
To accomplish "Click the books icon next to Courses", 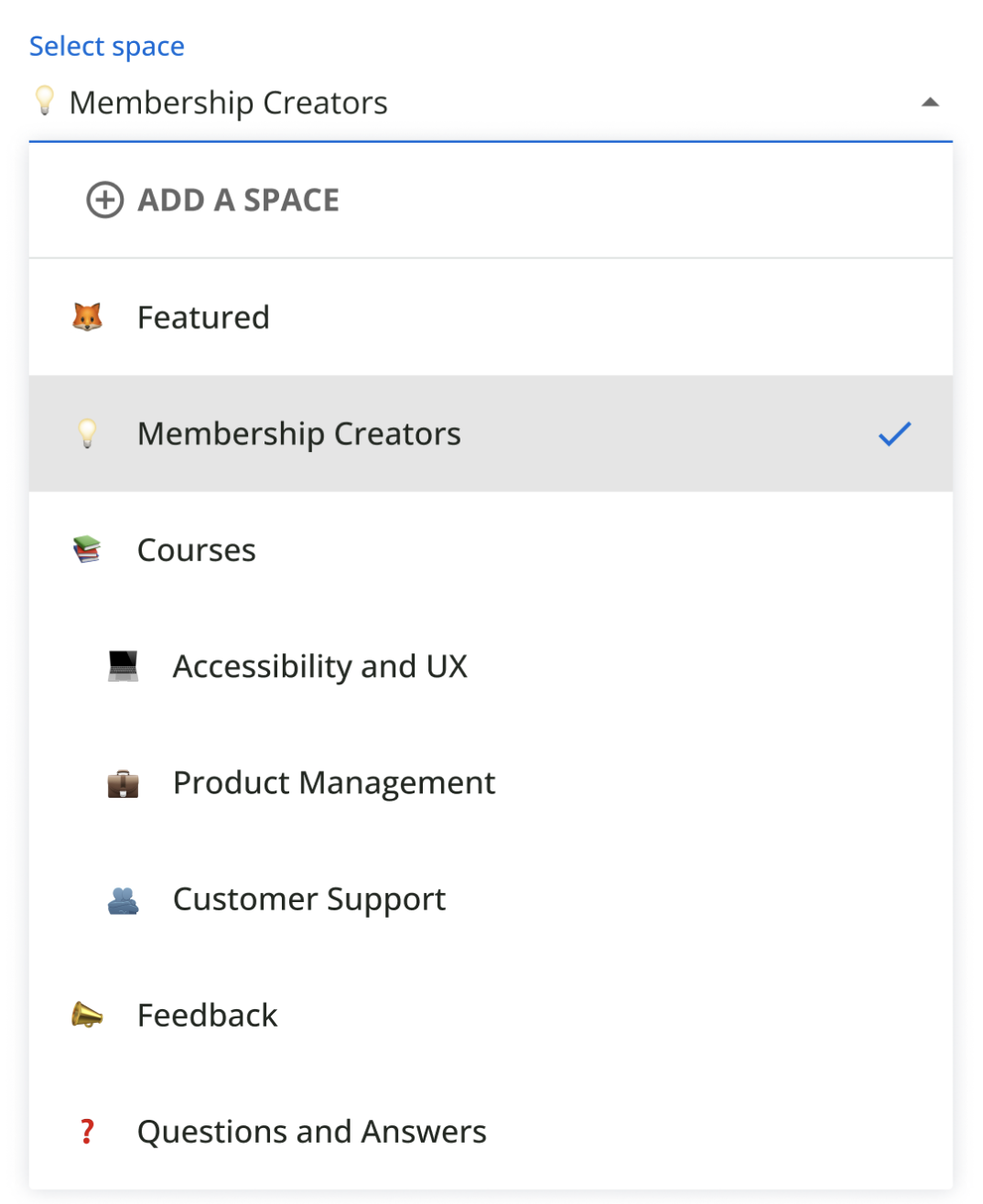I will pos(87,550).
